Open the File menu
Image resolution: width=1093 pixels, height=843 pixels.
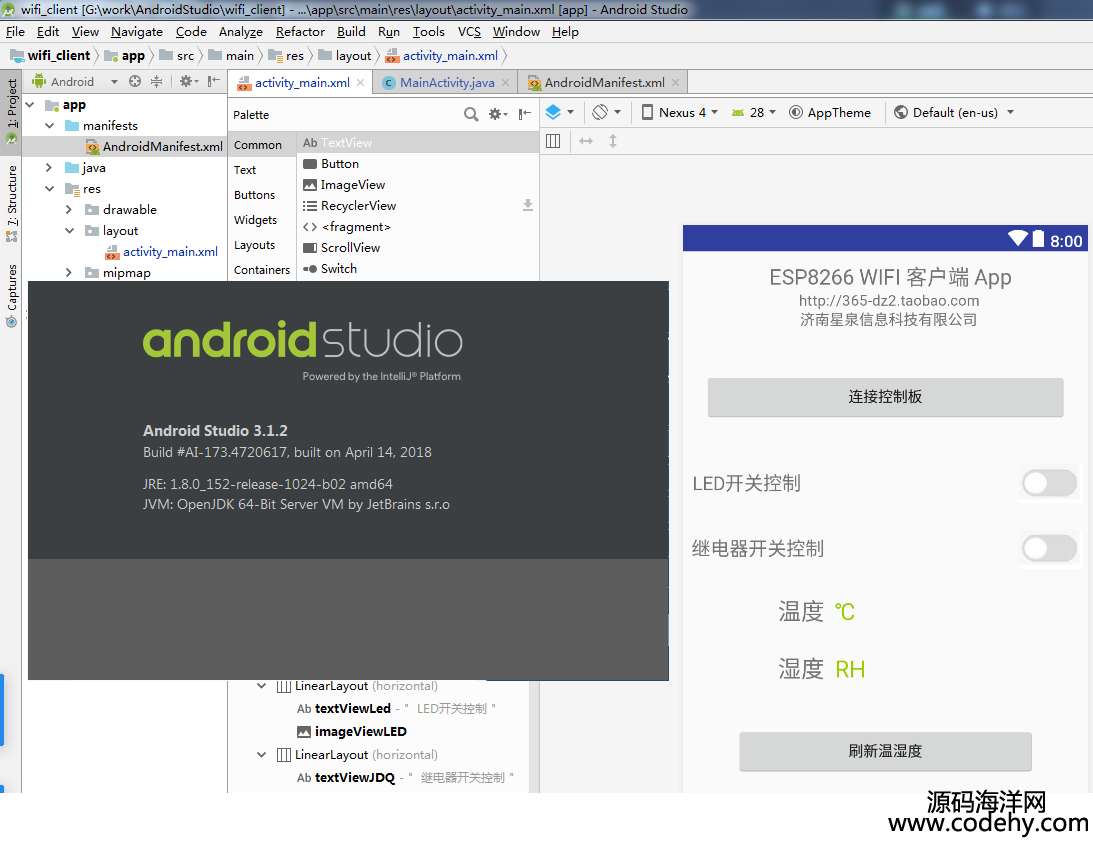click(x=15, y=31)
